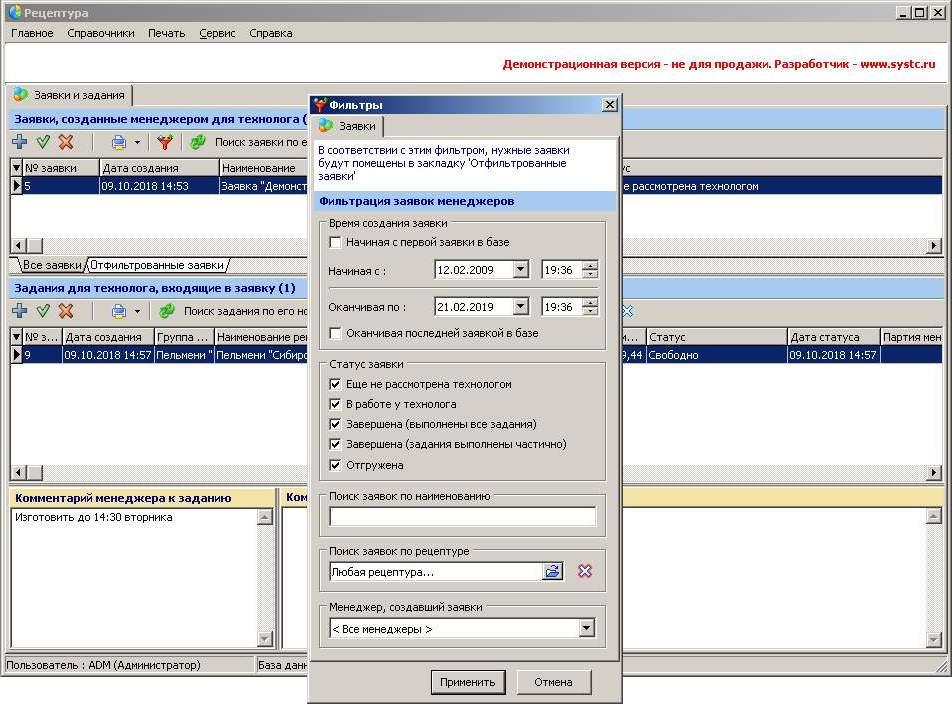The width and height of the screenshot is (952, 704).
Task: Click the red X delete icon for requests
Action: click(66, 143)
